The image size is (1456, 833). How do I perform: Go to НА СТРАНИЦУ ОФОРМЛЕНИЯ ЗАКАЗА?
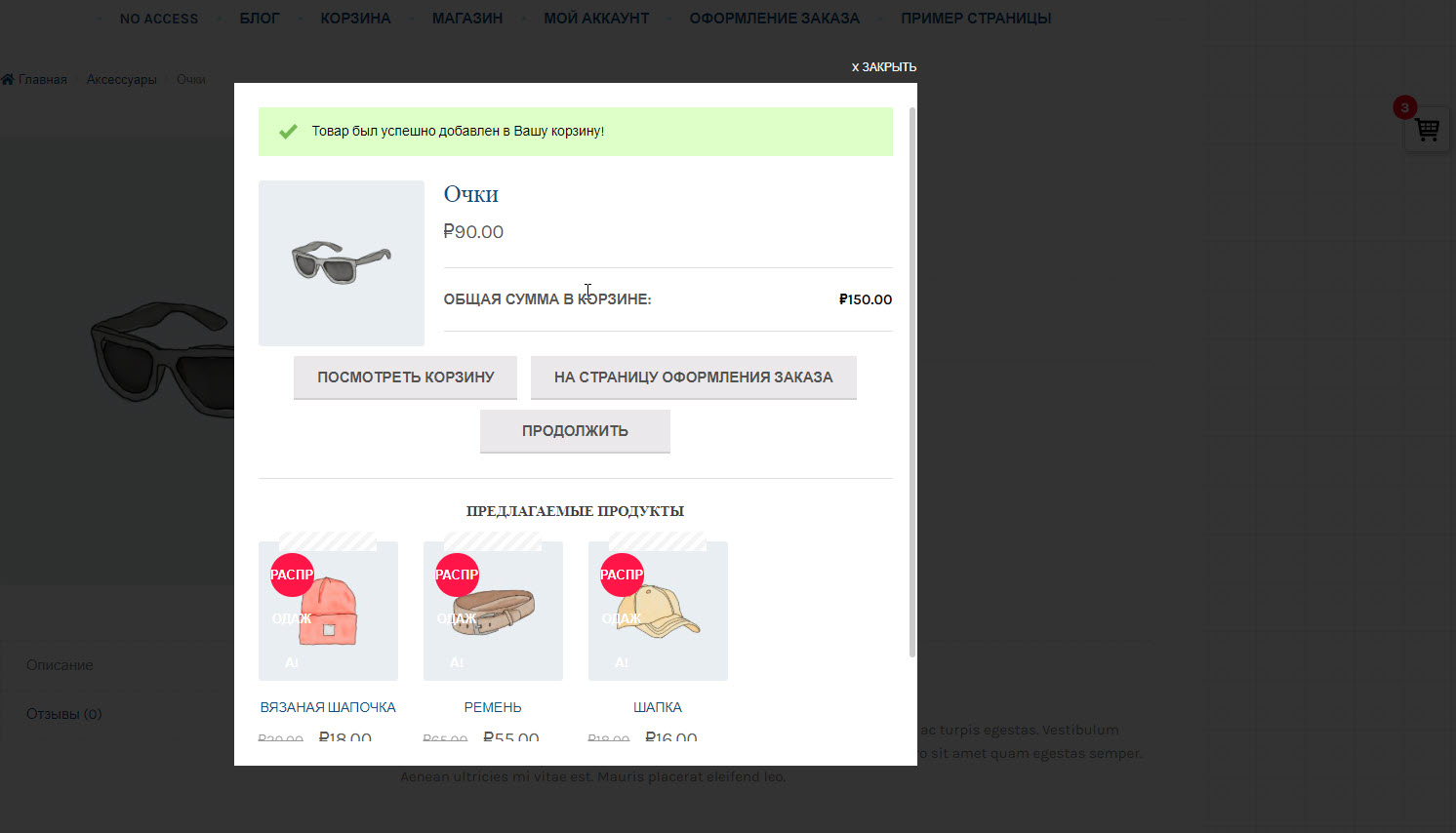693,377
